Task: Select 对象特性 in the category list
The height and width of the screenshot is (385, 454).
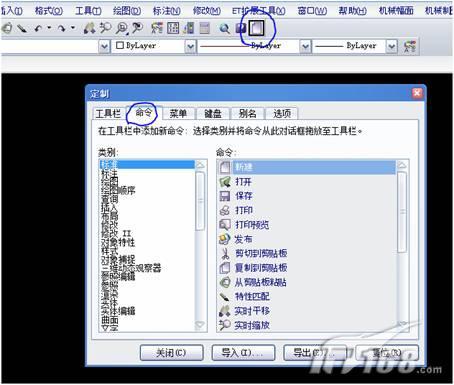Action: (118, 242)
